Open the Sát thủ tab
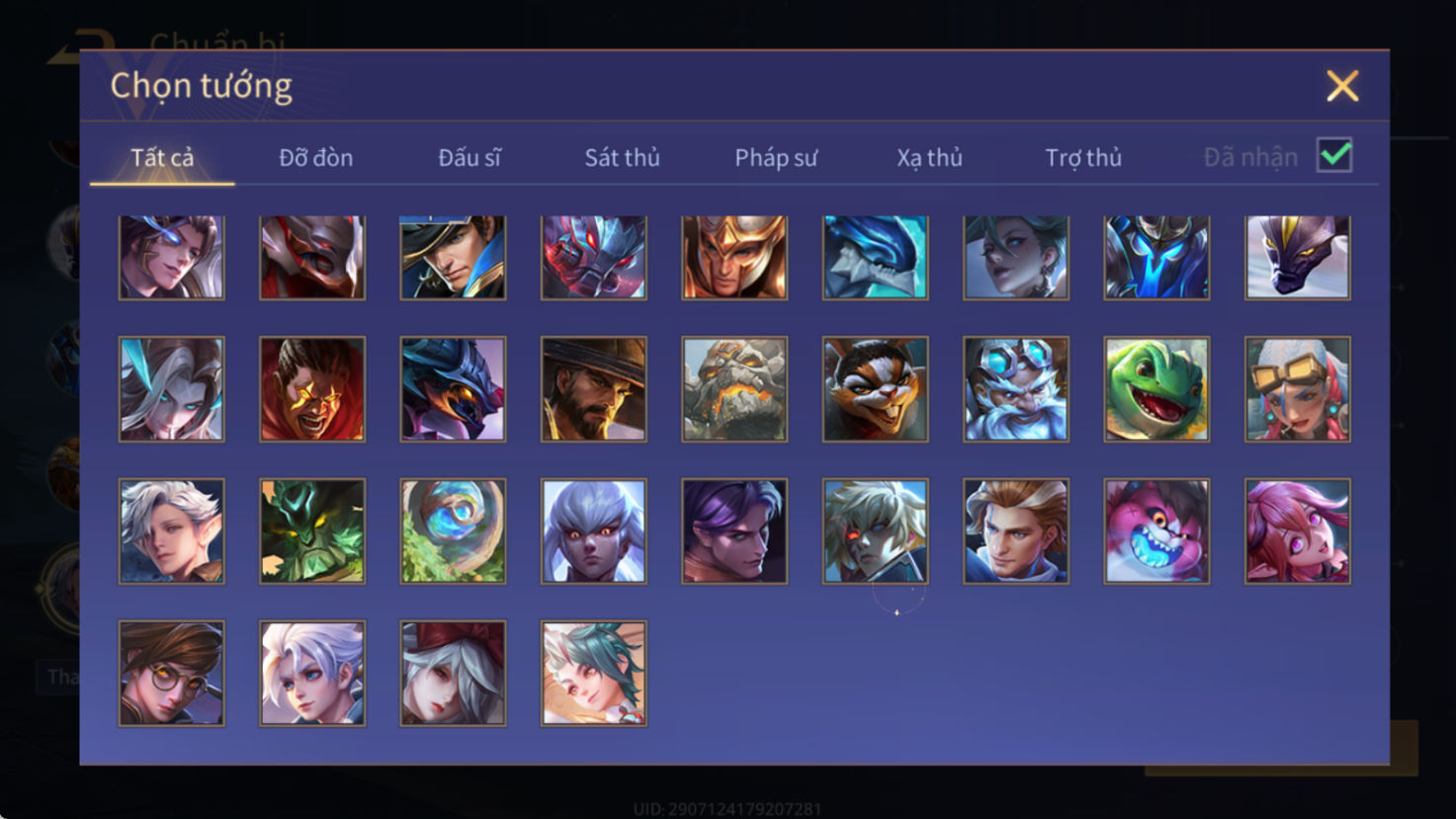Viewport: 1456px width, 819px height. click(622, 158)
